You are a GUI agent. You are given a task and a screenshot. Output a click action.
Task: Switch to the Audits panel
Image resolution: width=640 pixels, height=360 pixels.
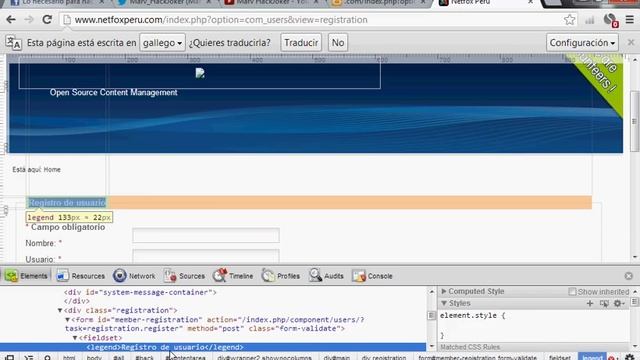click(x=326, y=276)
